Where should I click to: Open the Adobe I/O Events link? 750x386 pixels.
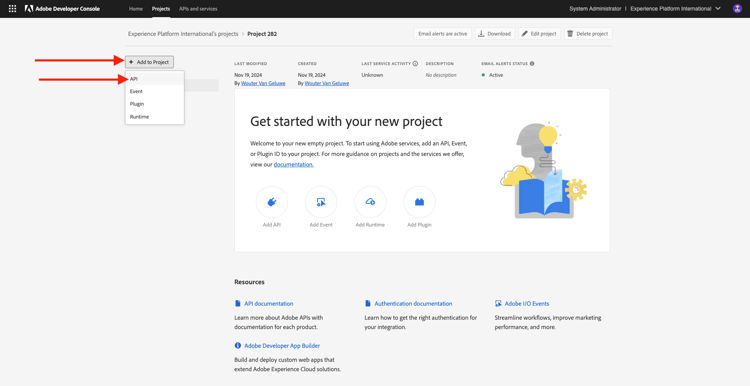527,304
